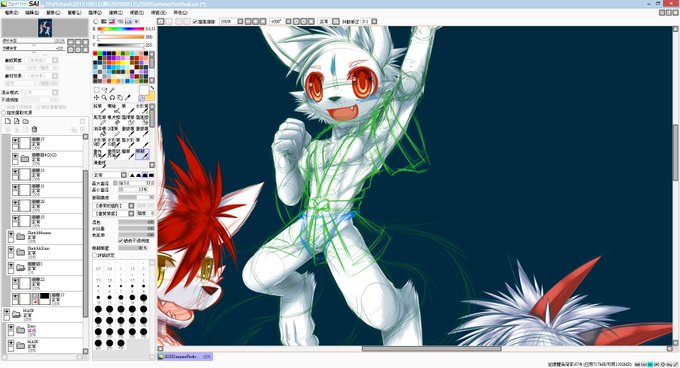Screen dimensions: 680x368
Task: Enable the selection source (指定選取來源) checkbox
Action: point(3,113)
